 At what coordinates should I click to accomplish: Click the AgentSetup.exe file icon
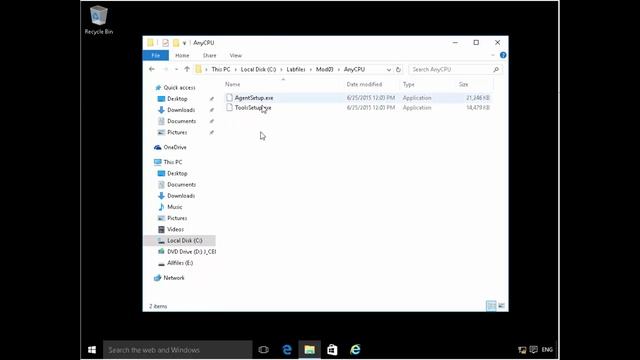[x=229, y=98]
